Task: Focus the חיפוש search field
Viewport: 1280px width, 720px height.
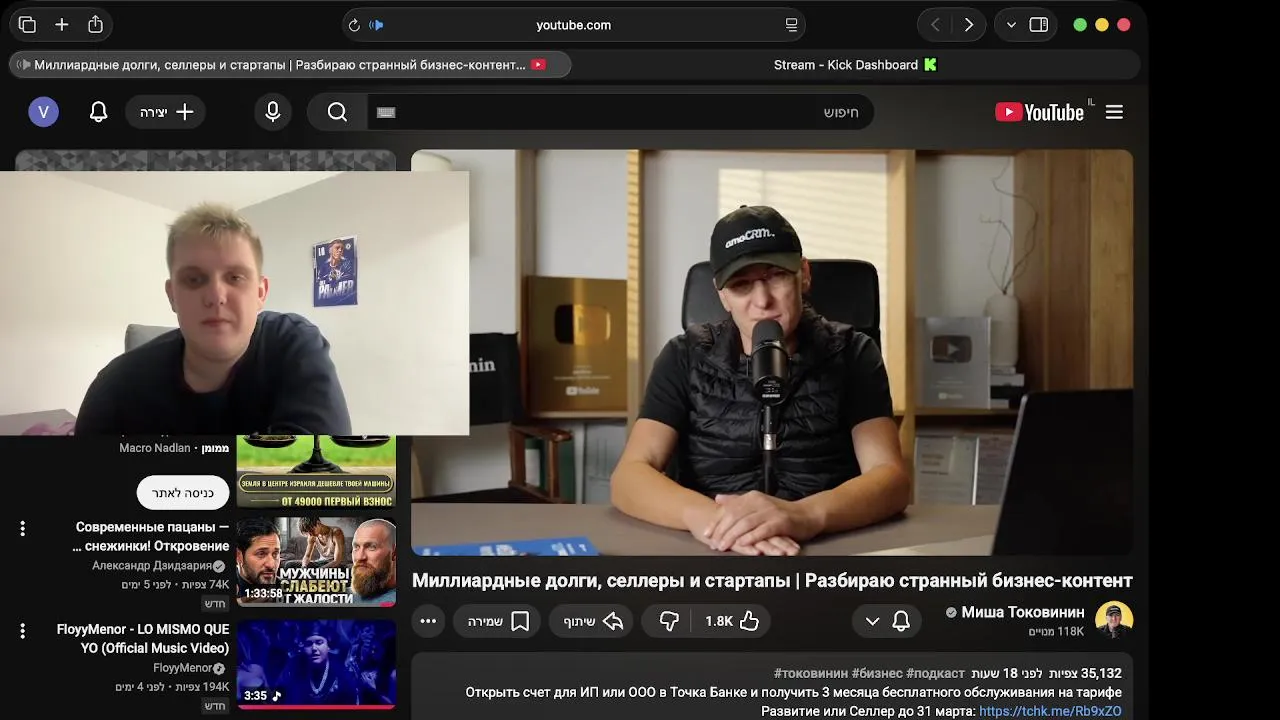Action: 620,112
